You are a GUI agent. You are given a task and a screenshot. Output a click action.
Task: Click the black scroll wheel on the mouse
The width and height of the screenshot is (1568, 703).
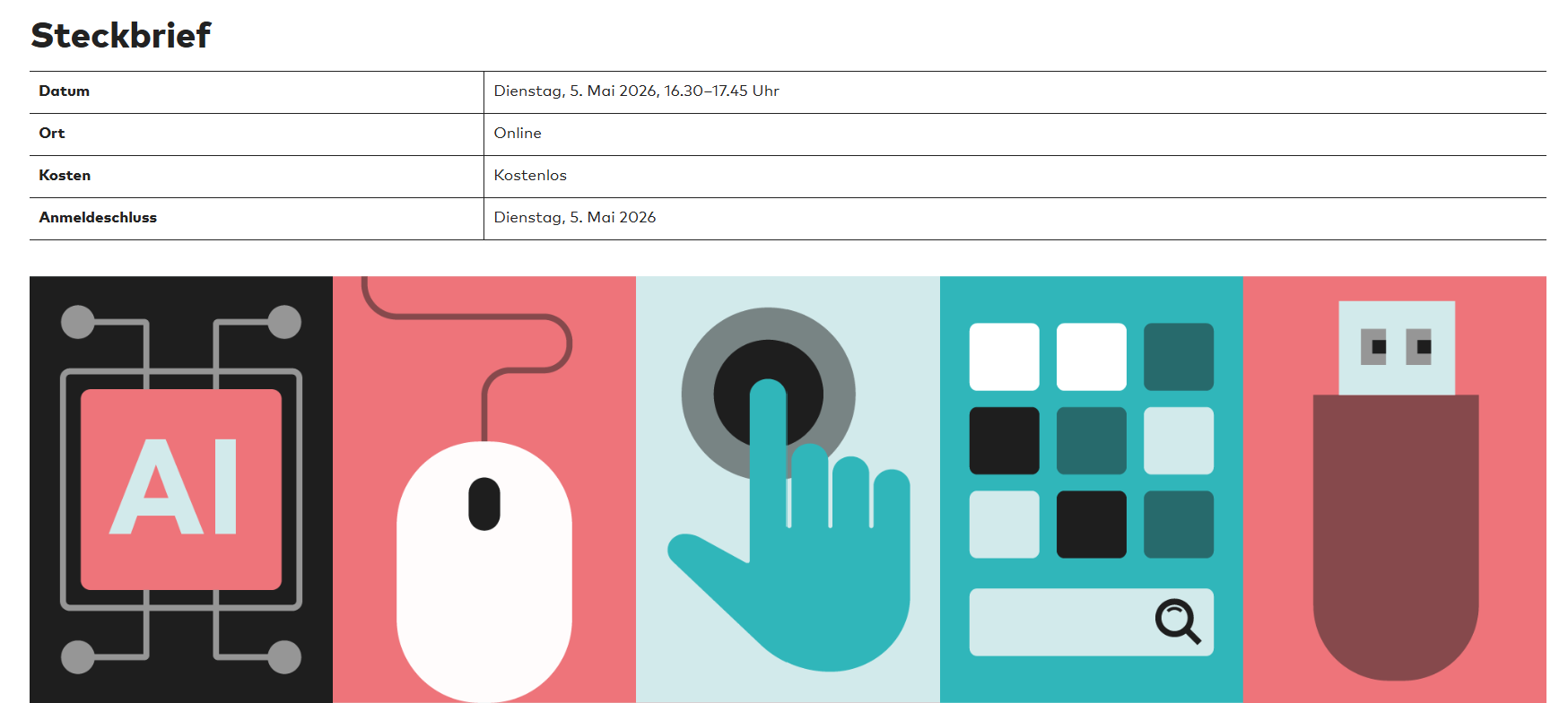click(x=484, y=503)
